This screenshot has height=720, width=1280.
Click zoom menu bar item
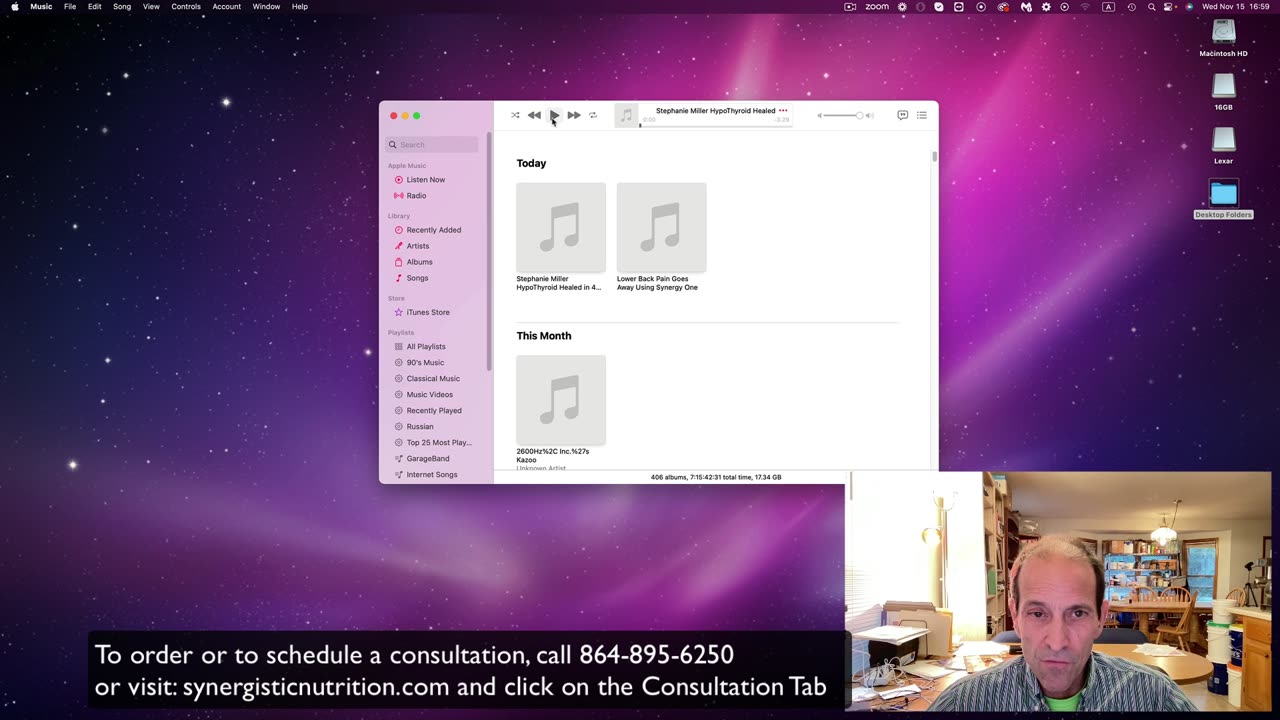coord(877,7)
